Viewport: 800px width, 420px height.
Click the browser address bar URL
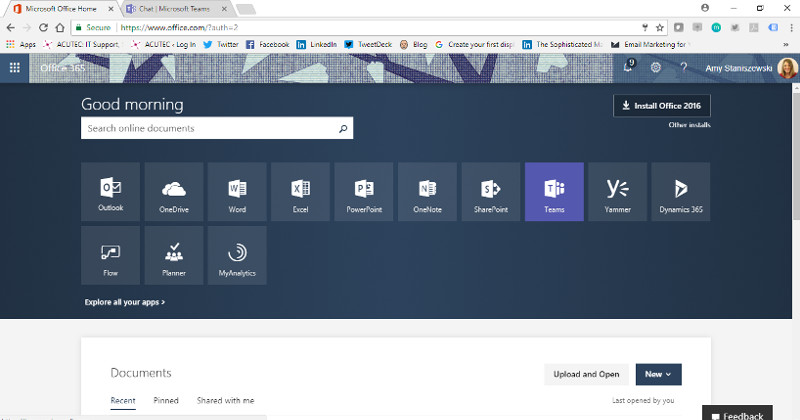pyautogui.click(x=180, y=28)
